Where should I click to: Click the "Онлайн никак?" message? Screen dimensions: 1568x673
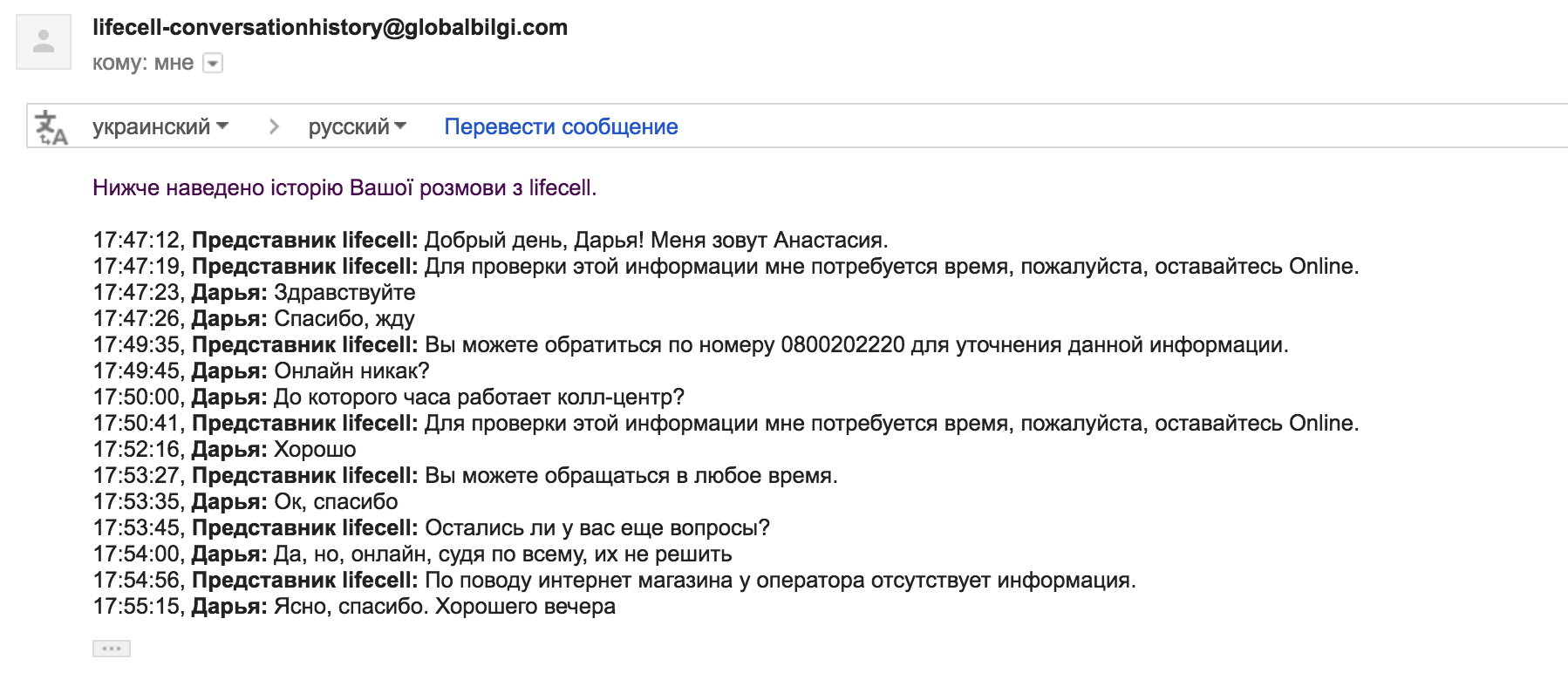pos(351,371)
